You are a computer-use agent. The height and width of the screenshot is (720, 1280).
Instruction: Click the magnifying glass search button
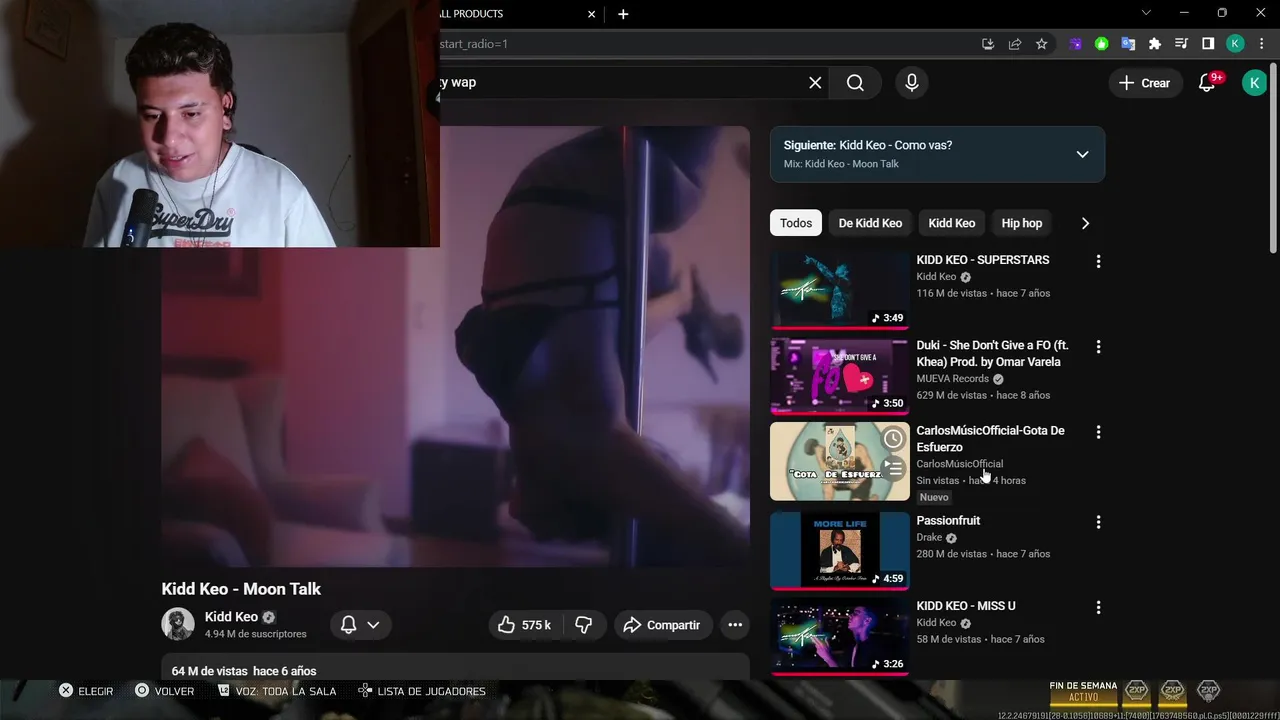coord(855,83)
